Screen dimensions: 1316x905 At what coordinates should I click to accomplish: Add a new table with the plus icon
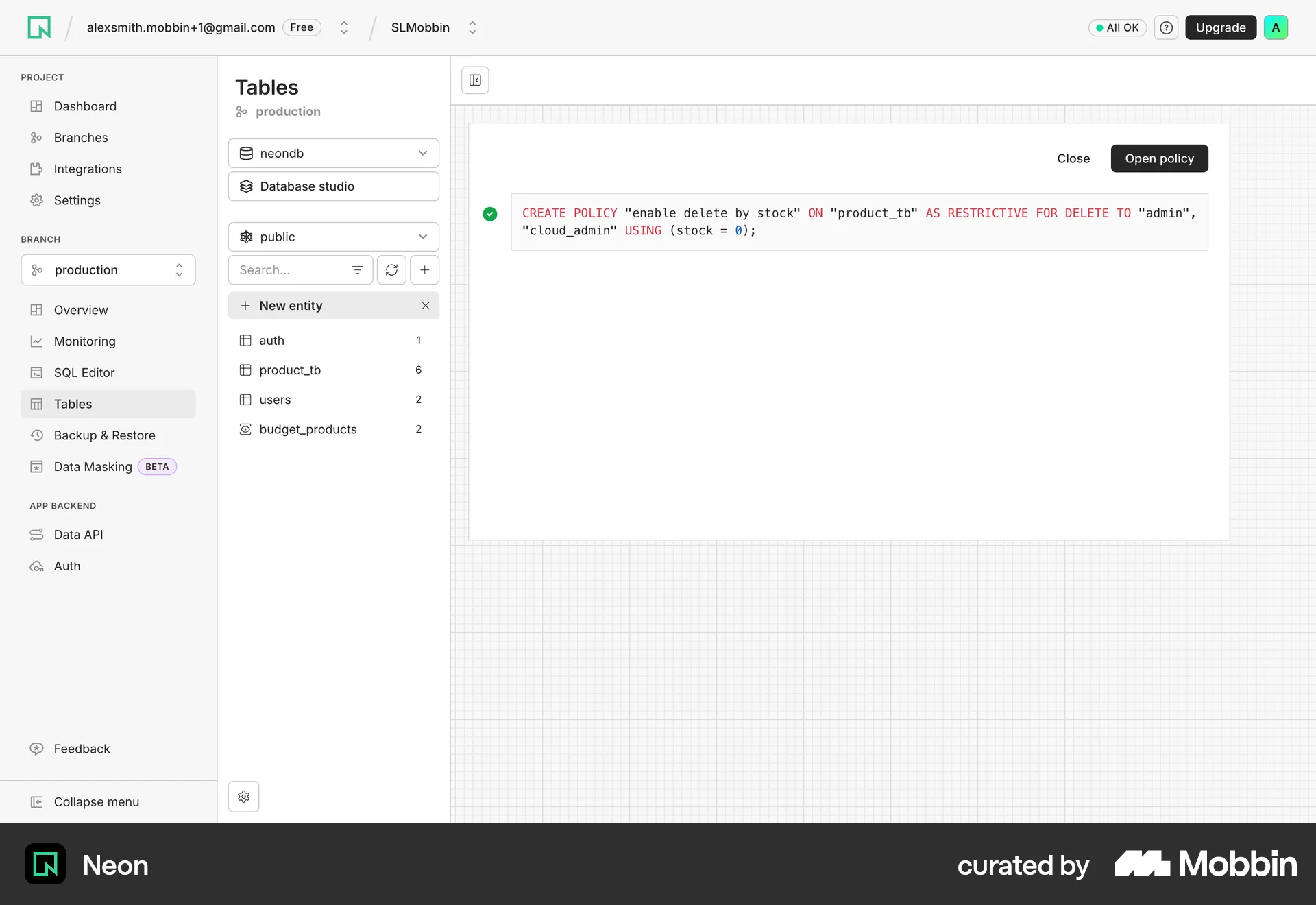(424, 270)
